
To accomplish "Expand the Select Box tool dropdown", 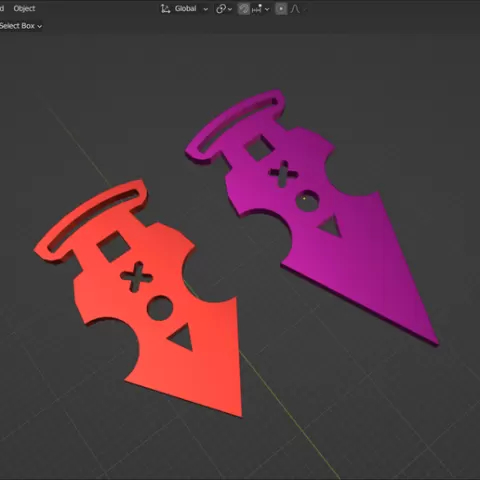I will pyautogui.click(x=21, y=26).
